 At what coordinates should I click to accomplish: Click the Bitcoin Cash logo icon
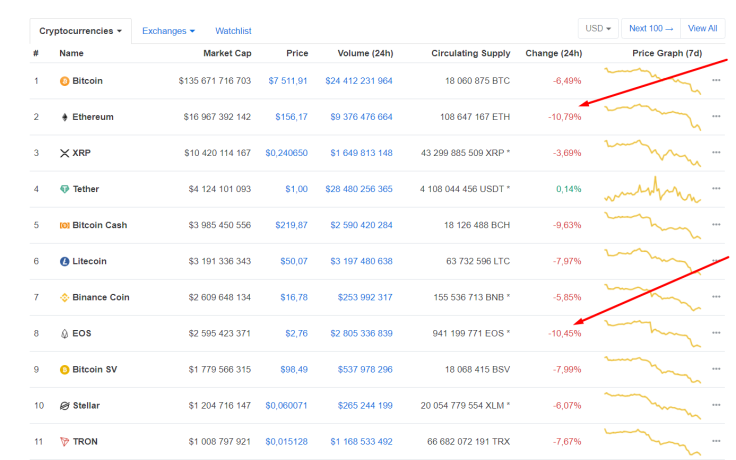64,225
